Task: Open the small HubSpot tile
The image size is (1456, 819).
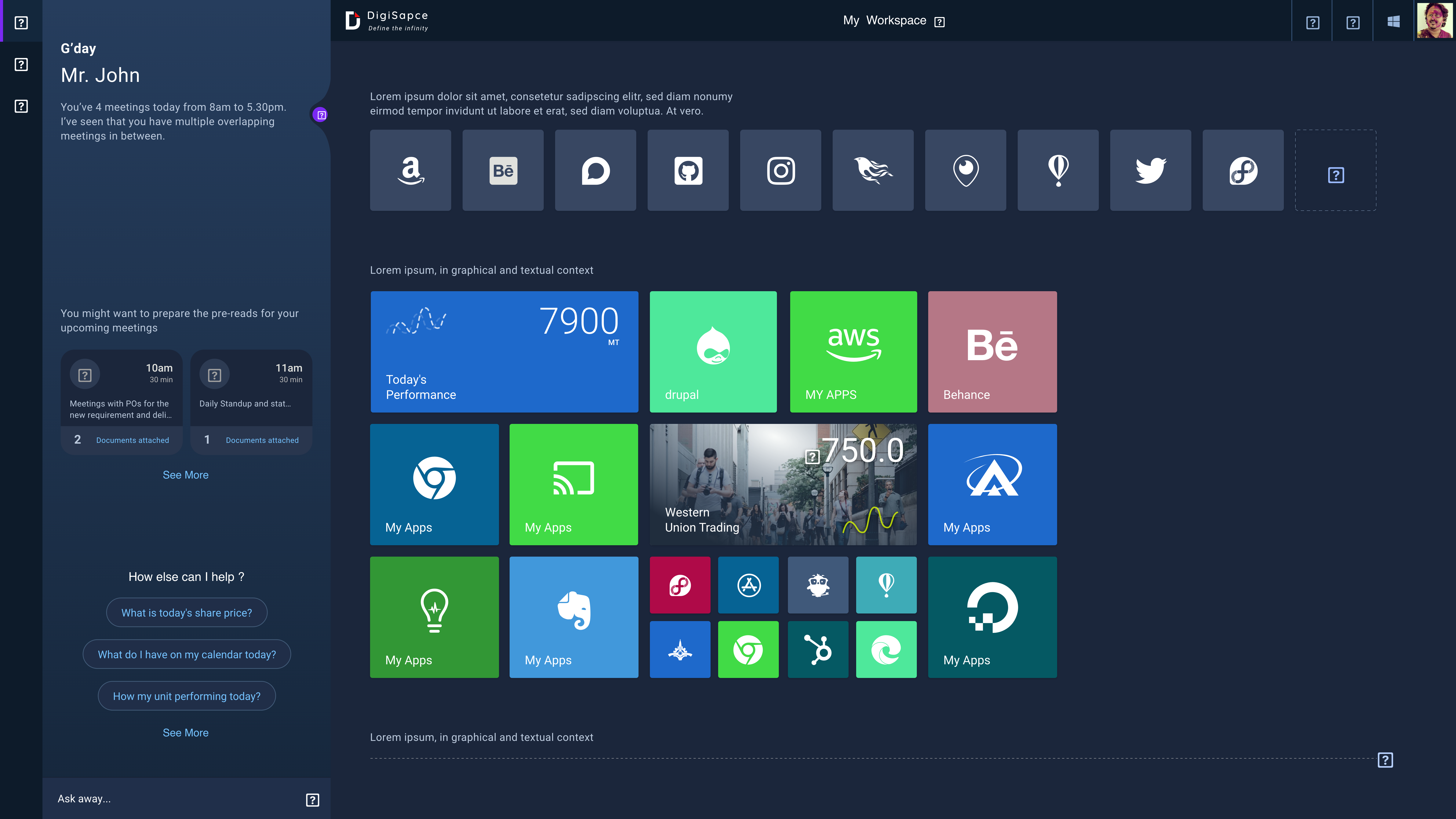Action: 818,650
